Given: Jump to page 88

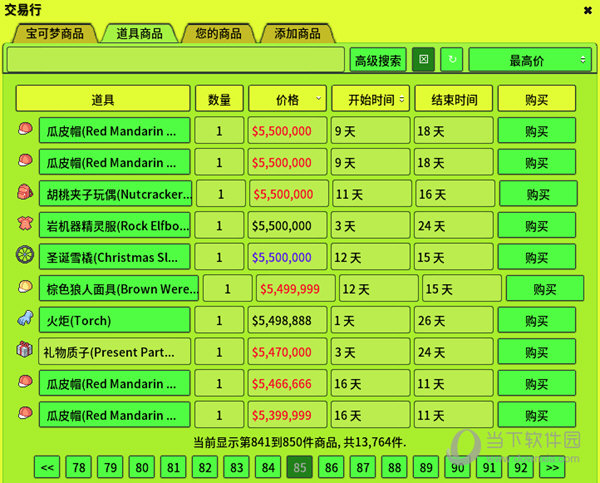Looking at the screenshot, I should [x=395, y=467].
